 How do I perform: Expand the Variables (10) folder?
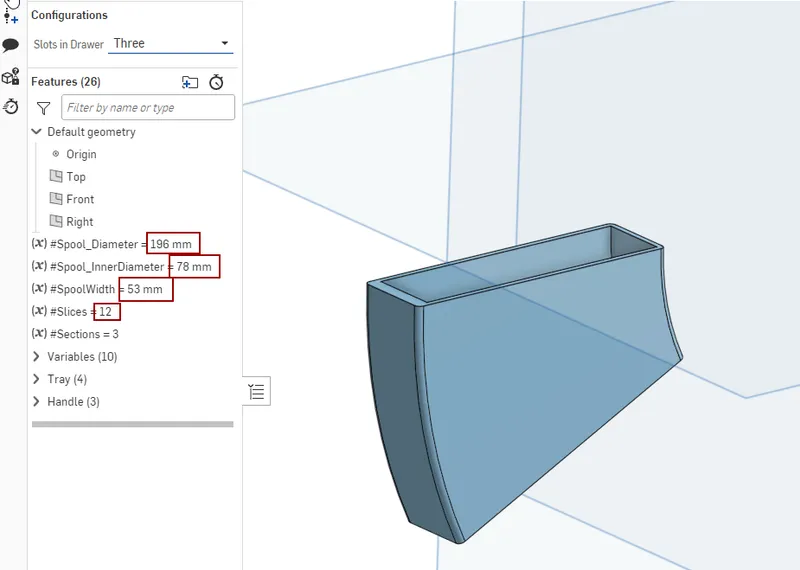click(36, 356)
